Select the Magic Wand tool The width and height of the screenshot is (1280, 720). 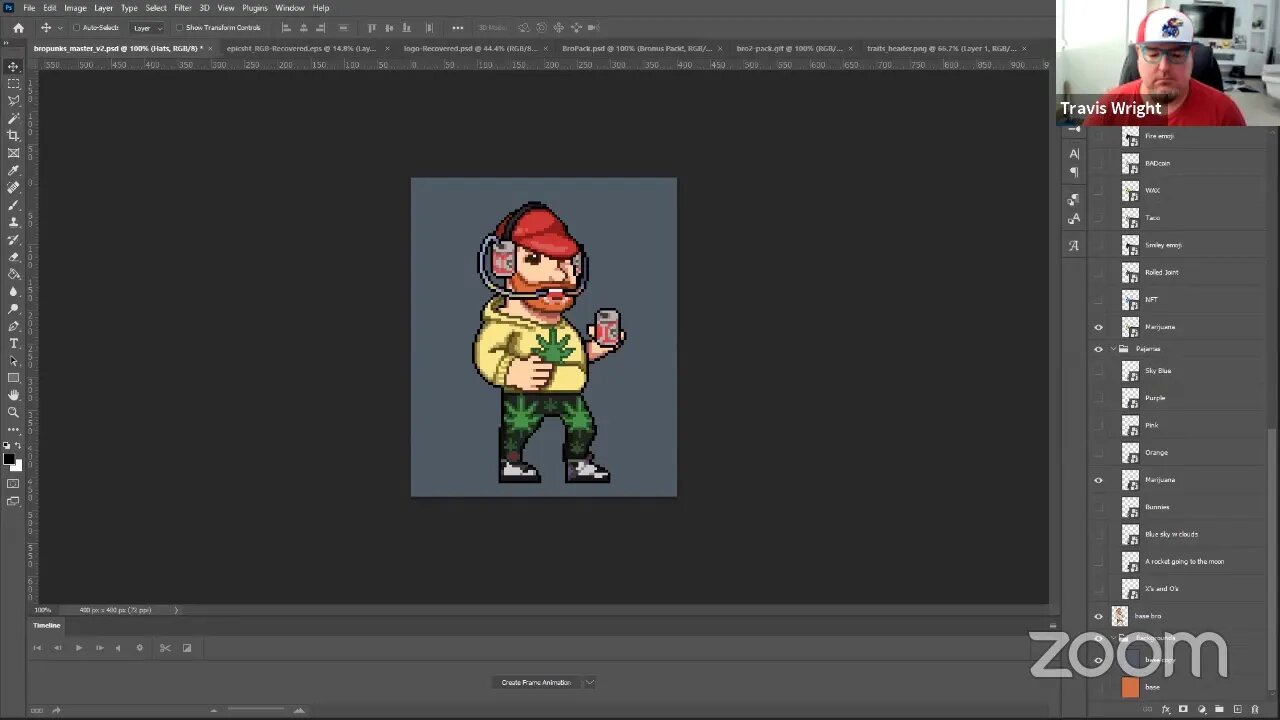click(x=13, y=118)
